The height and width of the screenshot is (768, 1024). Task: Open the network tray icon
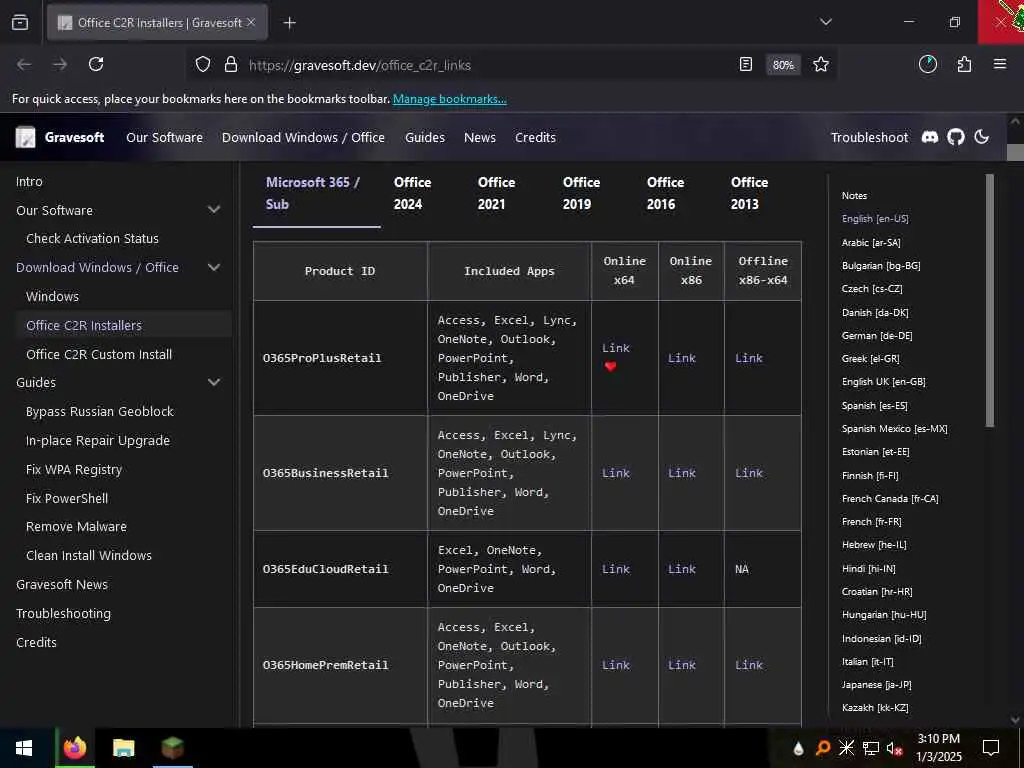pos(871,748)
